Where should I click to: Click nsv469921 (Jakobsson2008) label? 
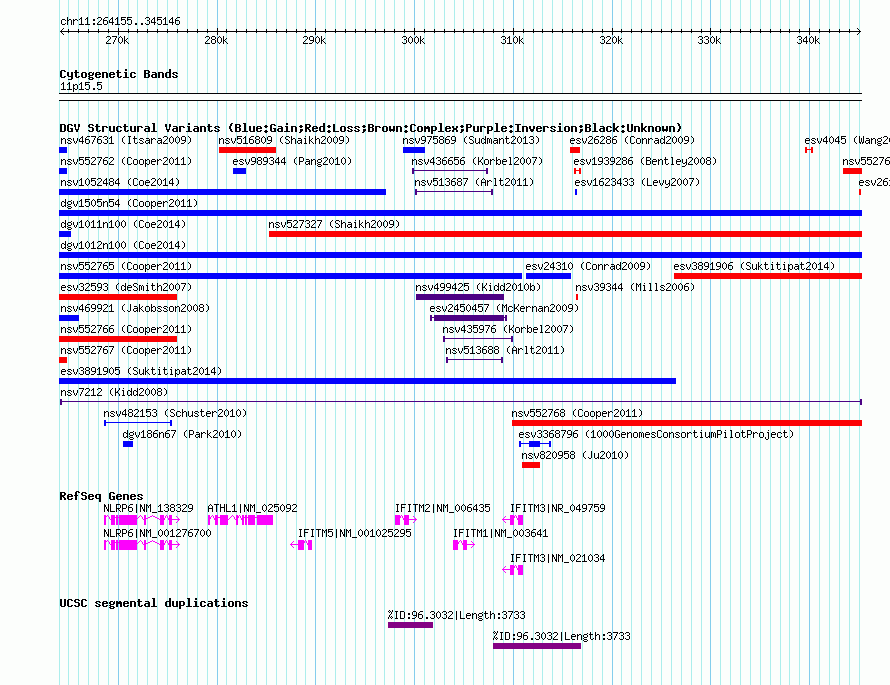(135, 308)
